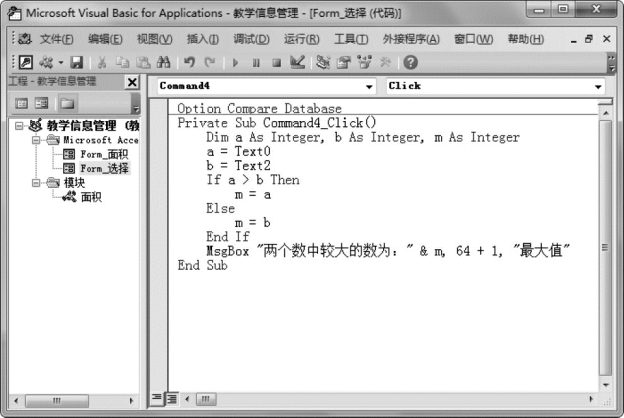Click the "End Sub" line
Image resolution: width=624 pixels, height=418 pixels.
202,266
